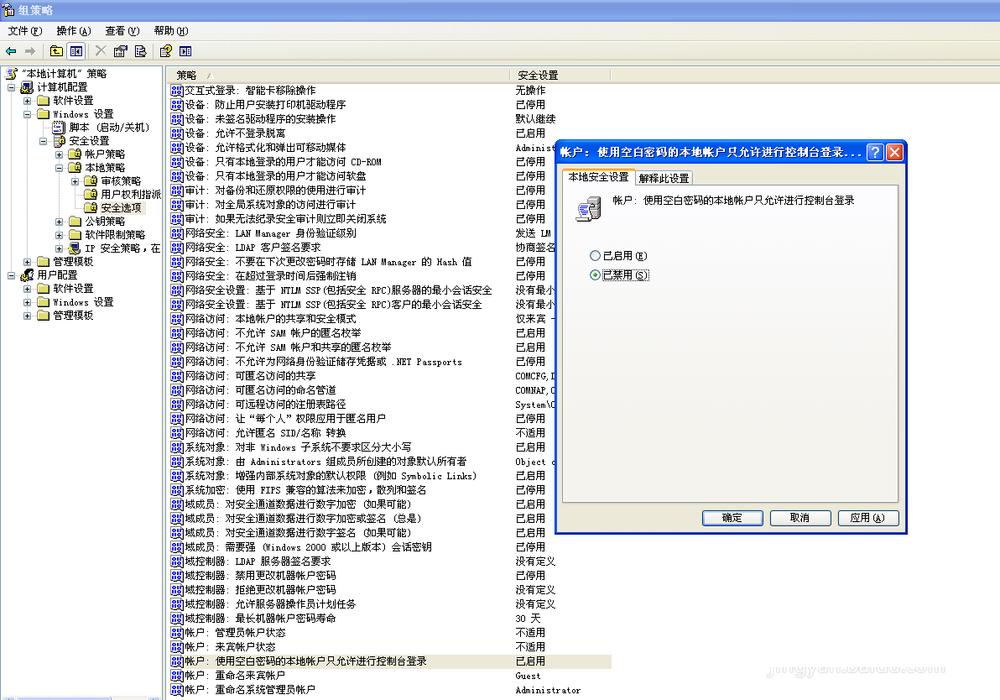Click the dialog's question mark help icon

(x=874, y=152)
